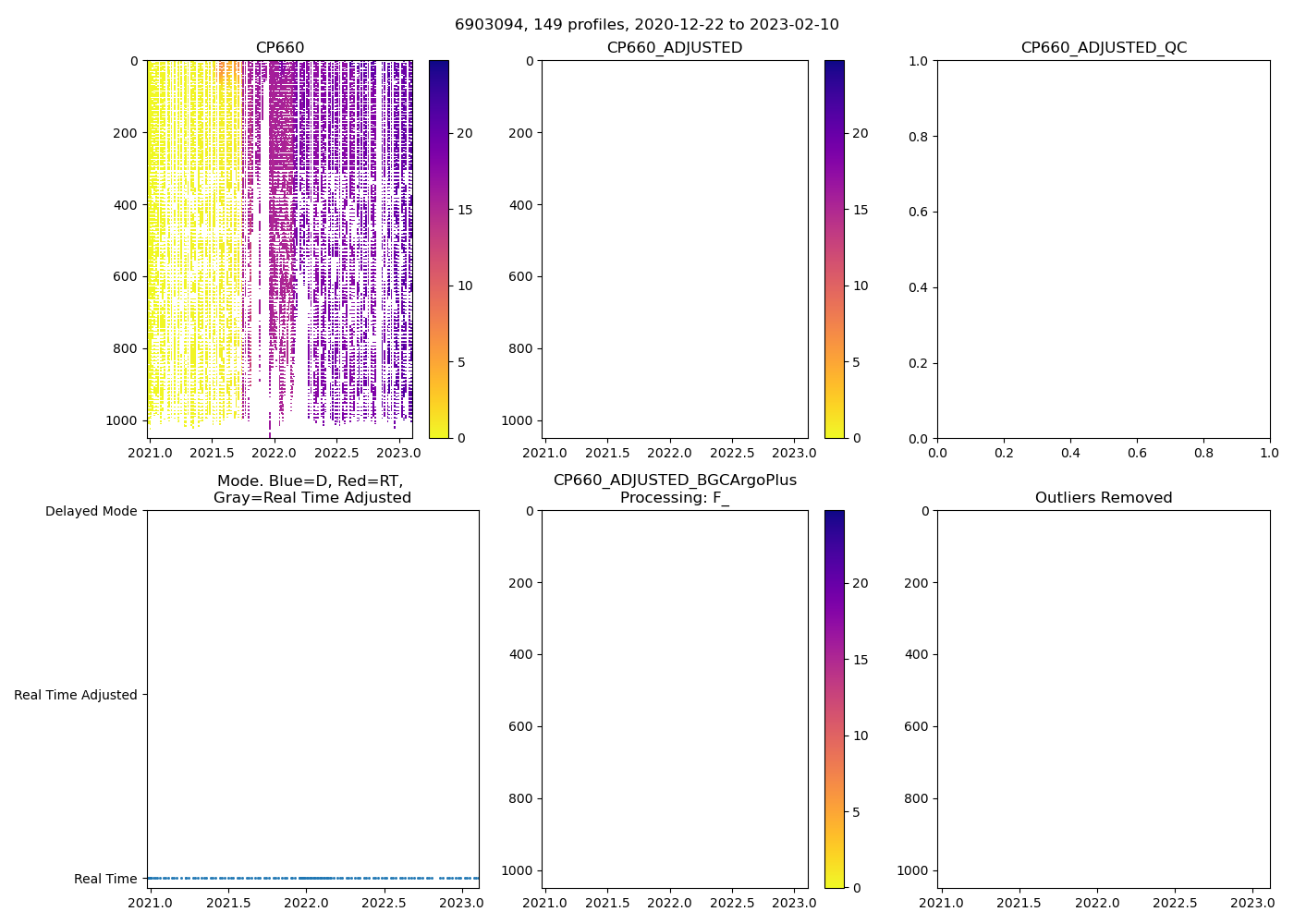The image size is (1294, 924).
Task: Click the colorbar next to the BGCArgoPlus plot
Action: point(834,699)
